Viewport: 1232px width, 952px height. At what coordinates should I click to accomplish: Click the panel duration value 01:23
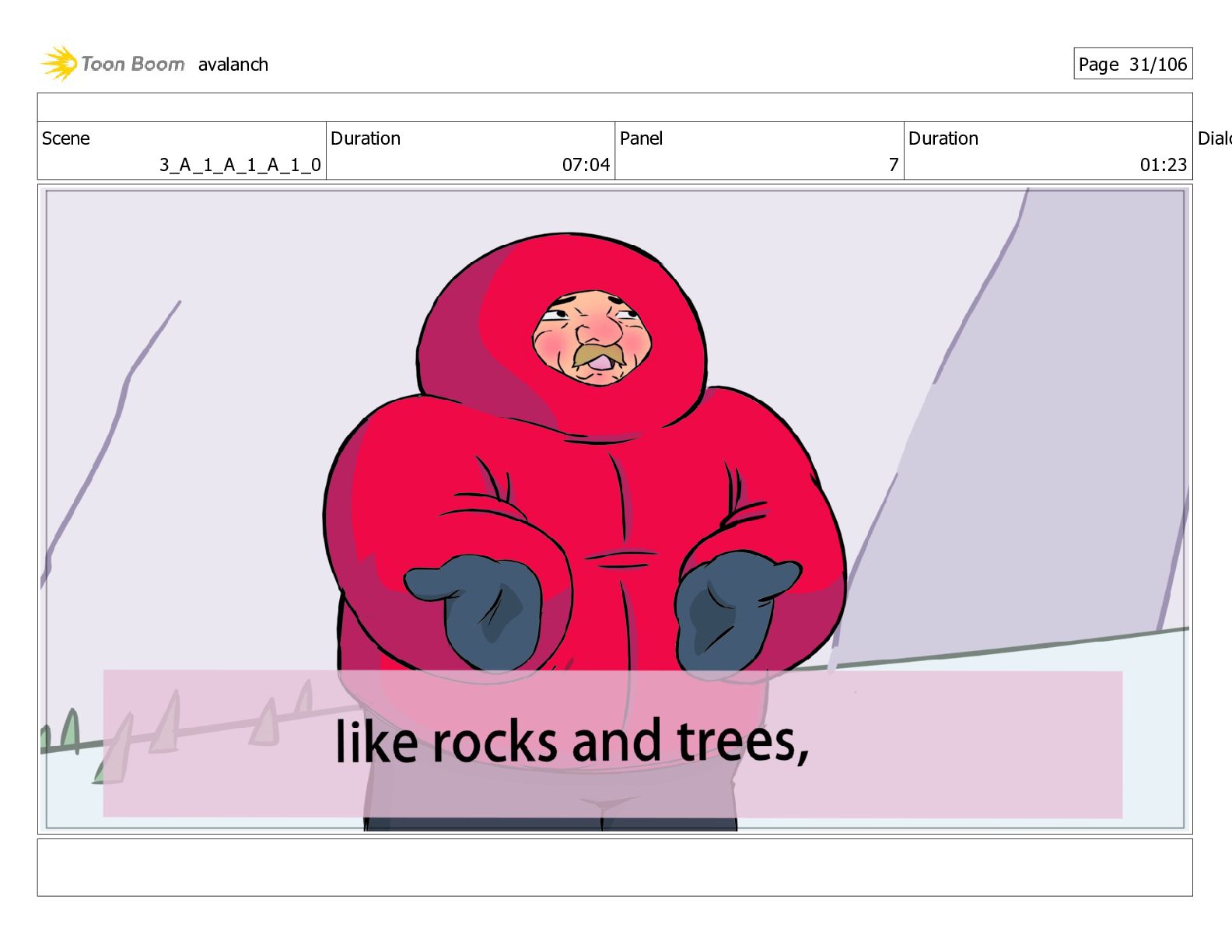(1164, 165)
